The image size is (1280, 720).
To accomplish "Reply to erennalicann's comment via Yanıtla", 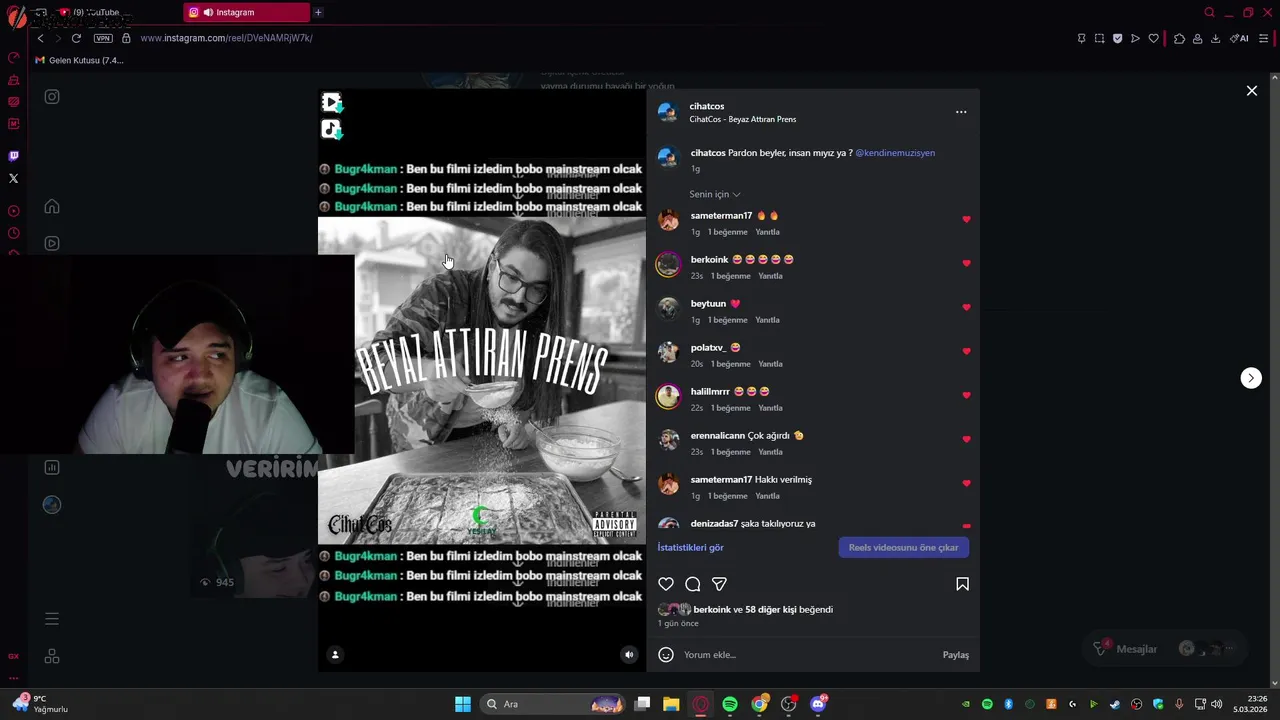I will pyautogui.click(x=770, y=452).
